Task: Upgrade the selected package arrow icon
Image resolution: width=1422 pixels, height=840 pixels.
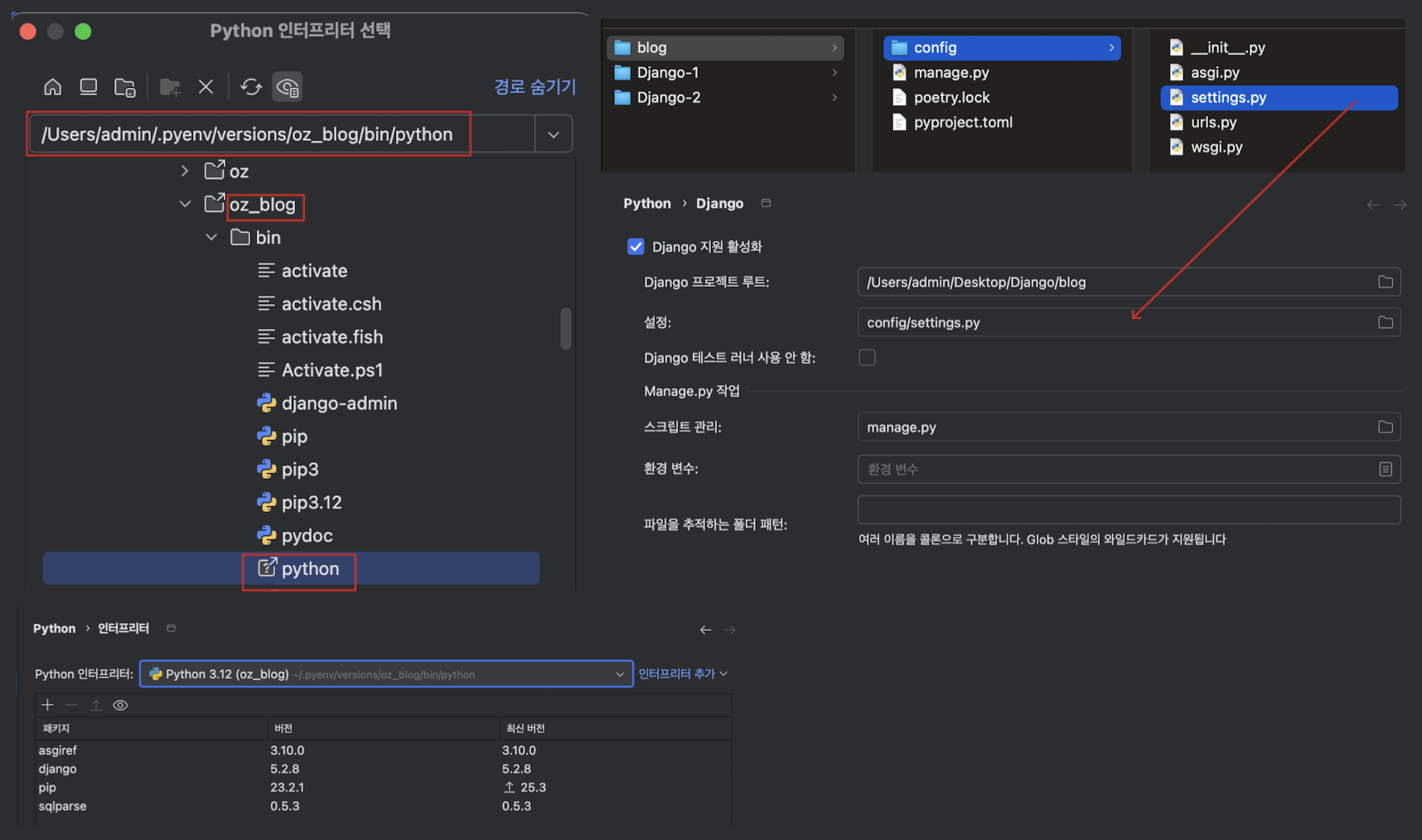Action: click(x=96, y=705)
